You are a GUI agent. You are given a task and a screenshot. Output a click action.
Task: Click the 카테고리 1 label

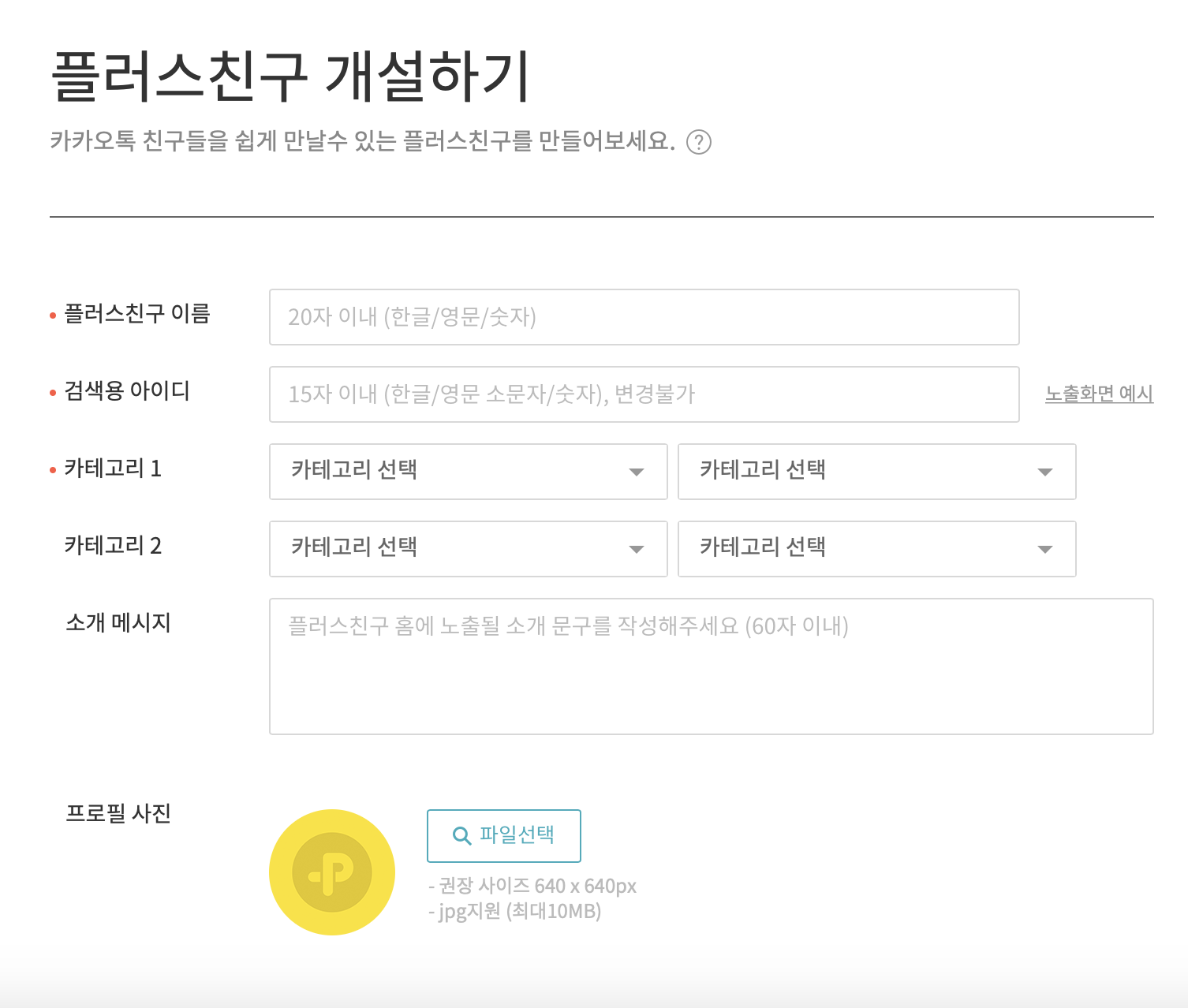(113, 469)
